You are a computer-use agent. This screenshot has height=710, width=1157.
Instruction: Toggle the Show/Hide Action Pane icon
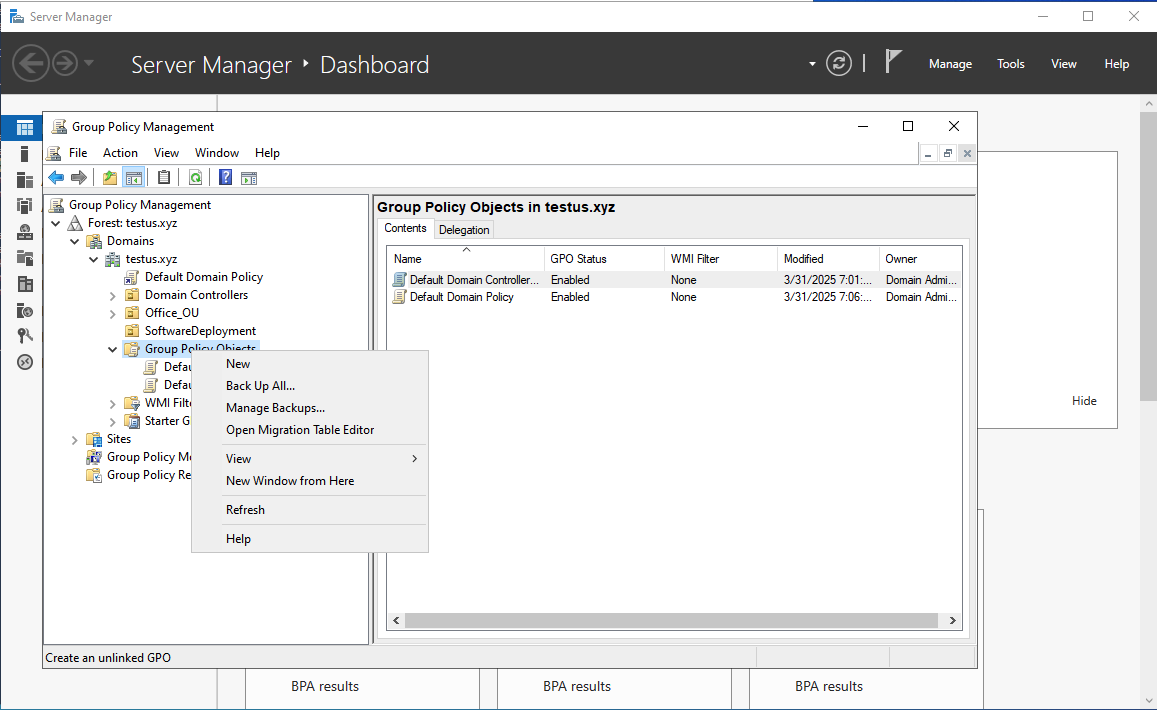[x=249, y=178]
